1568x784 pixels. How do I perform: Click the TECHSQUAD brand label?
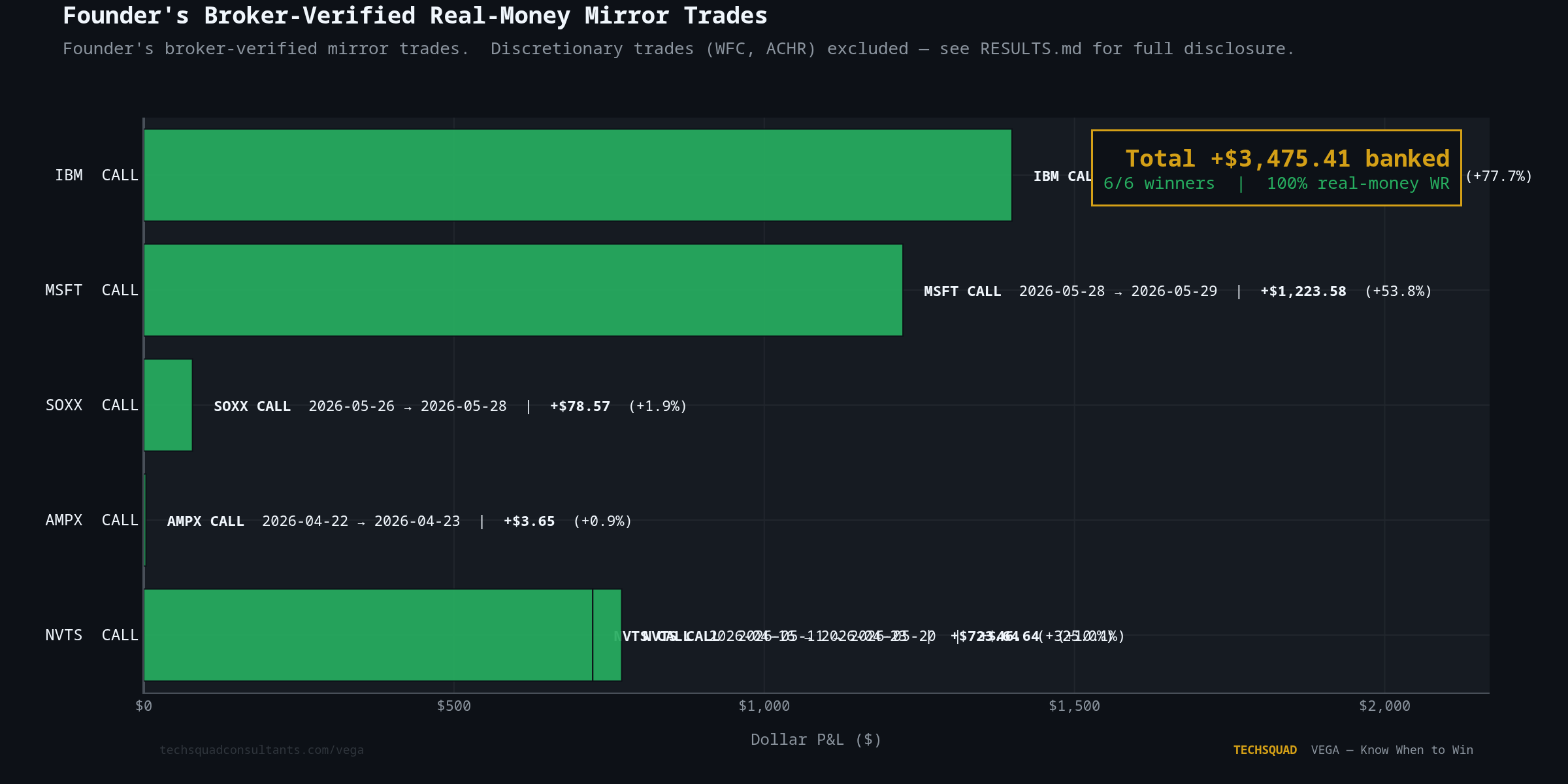pos(1265,750)
